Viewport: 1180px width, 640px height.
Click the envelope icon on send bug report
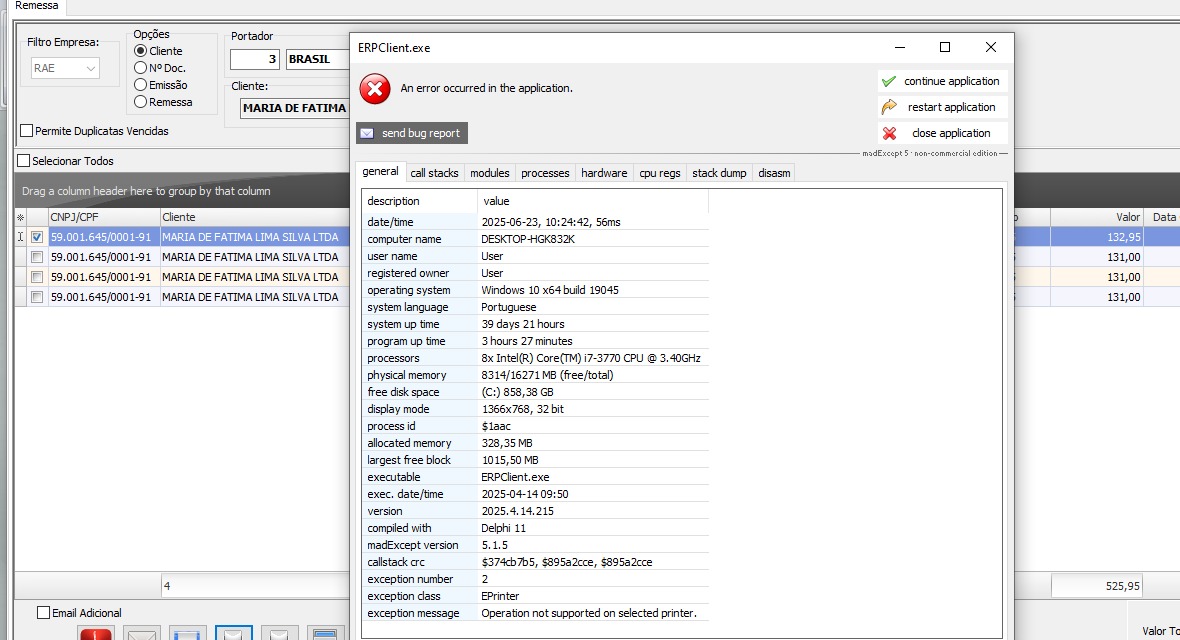(367, 133)
